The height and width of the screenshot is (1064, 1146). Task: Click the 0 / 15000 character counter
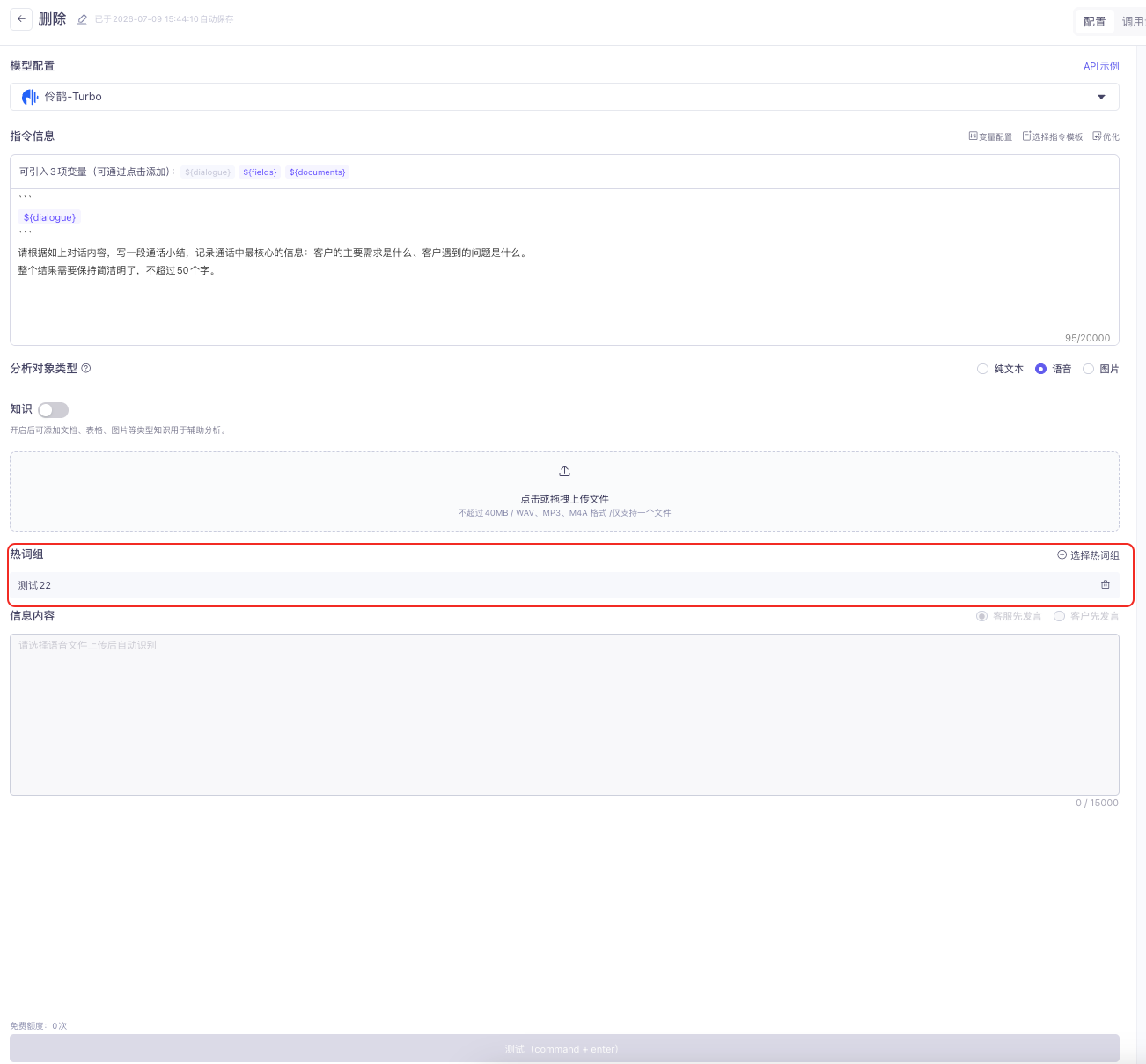pos(1097,803)
